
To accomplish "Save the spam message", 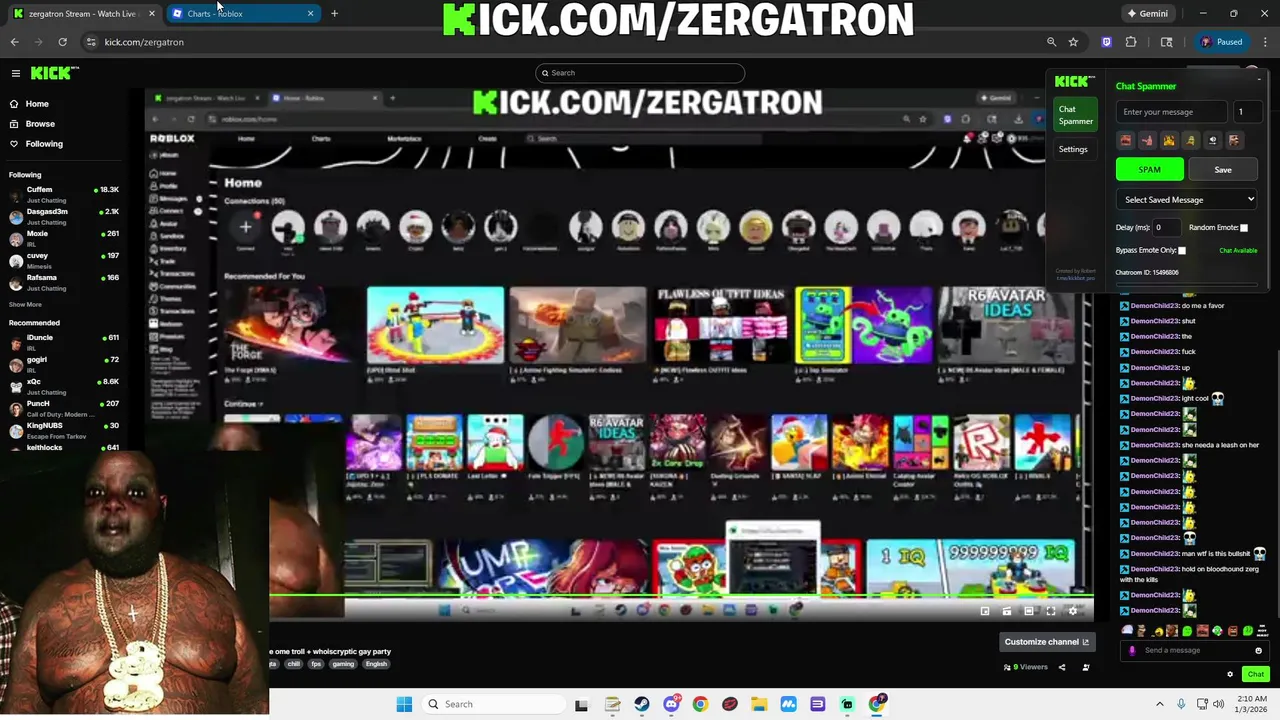I will point(1222,170).
